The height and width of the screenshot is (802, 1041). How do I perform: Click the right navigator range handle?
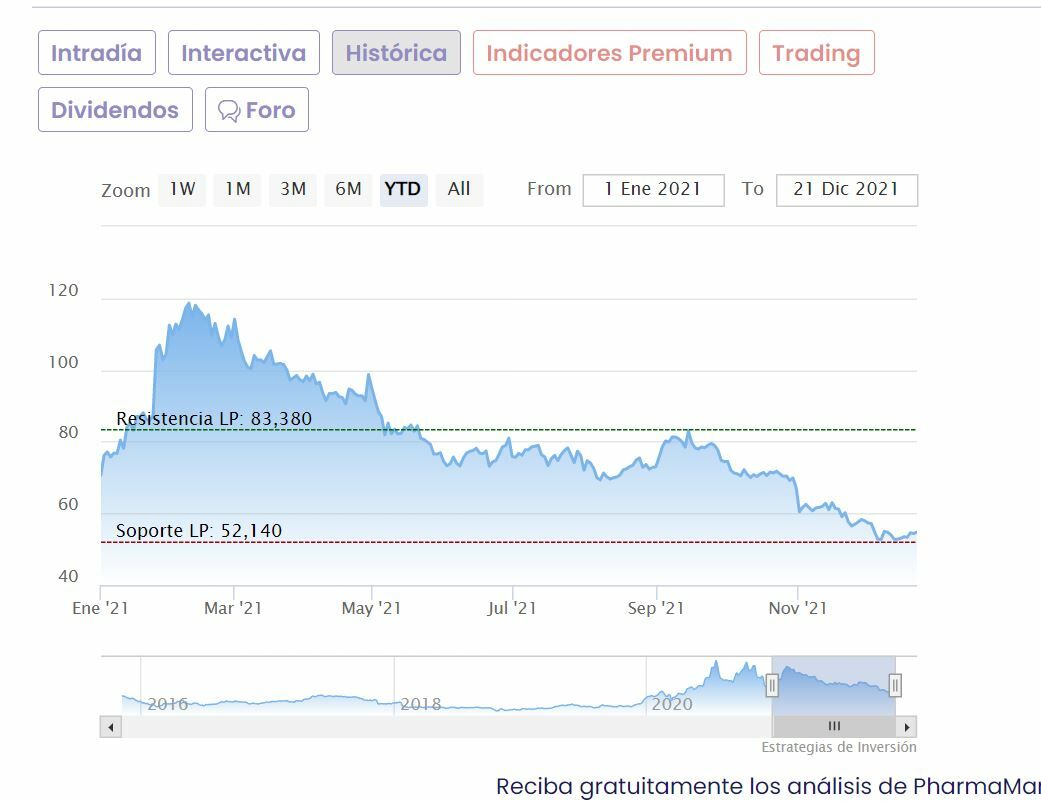pyautogui.click(x=895, y=685)
